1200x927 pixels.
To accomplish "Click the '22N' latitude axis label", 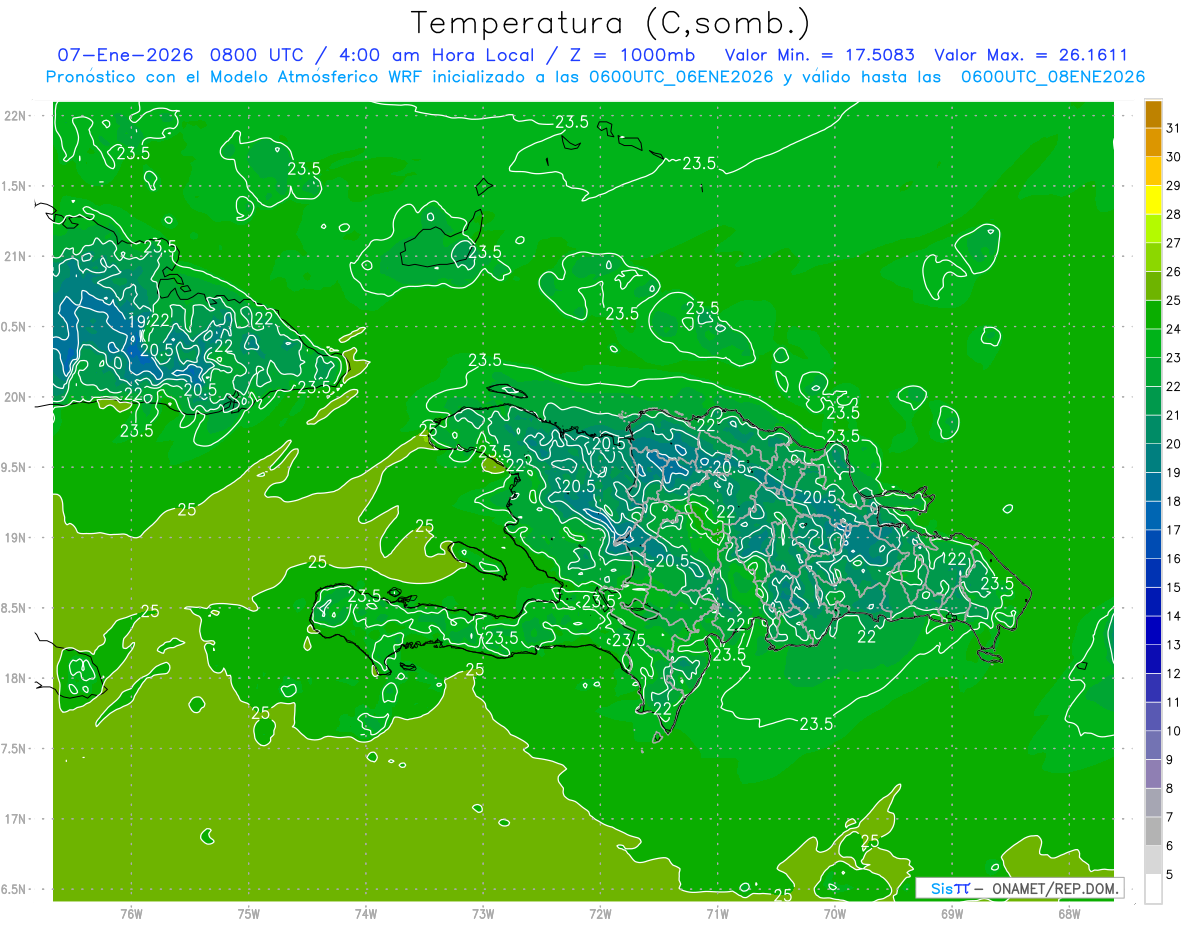I will pyautogui.click(x=15, y=115).
